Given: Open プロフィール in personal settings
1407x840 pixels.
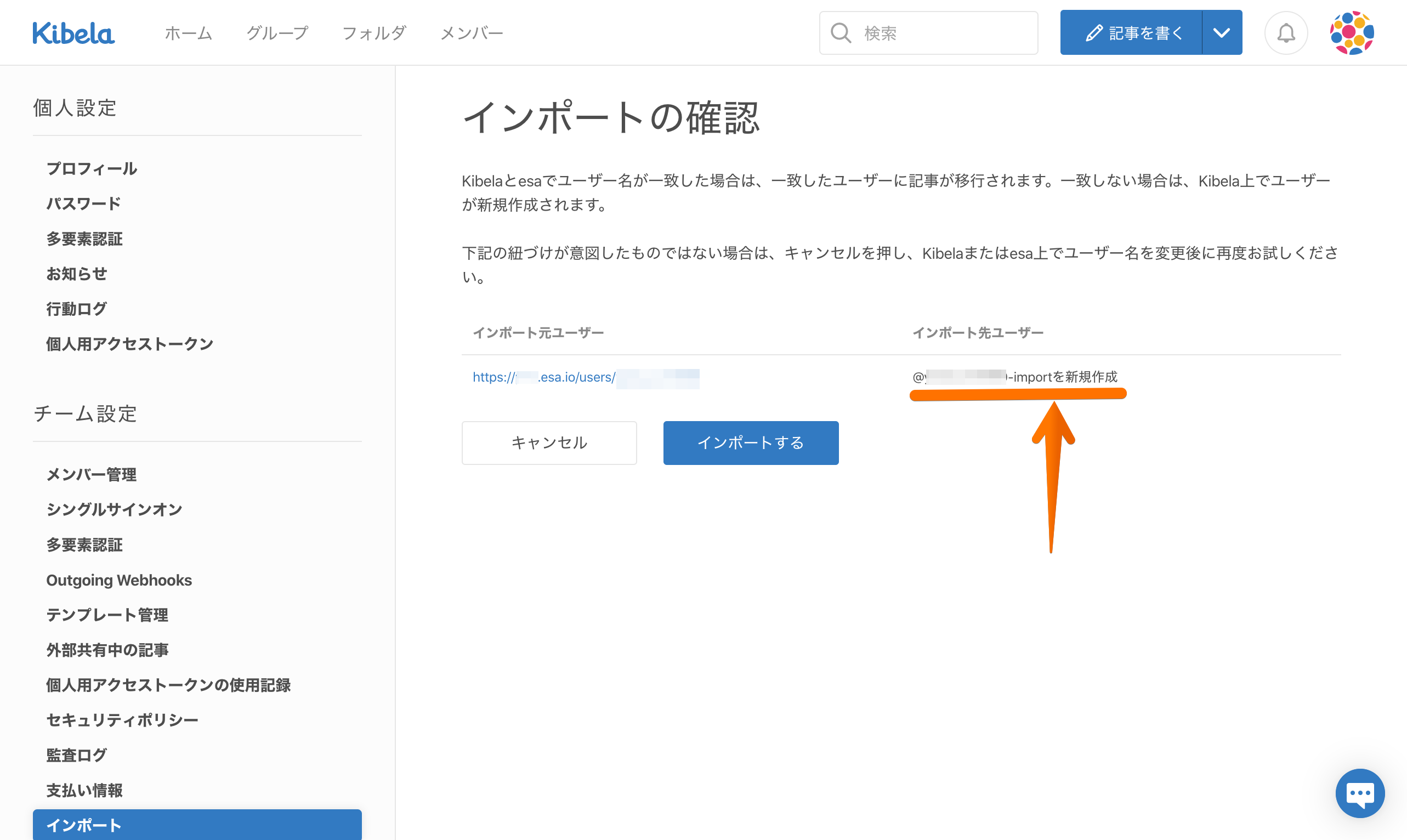Looking at the screenshot, I should pyautogui.click(x=92, y=168).
